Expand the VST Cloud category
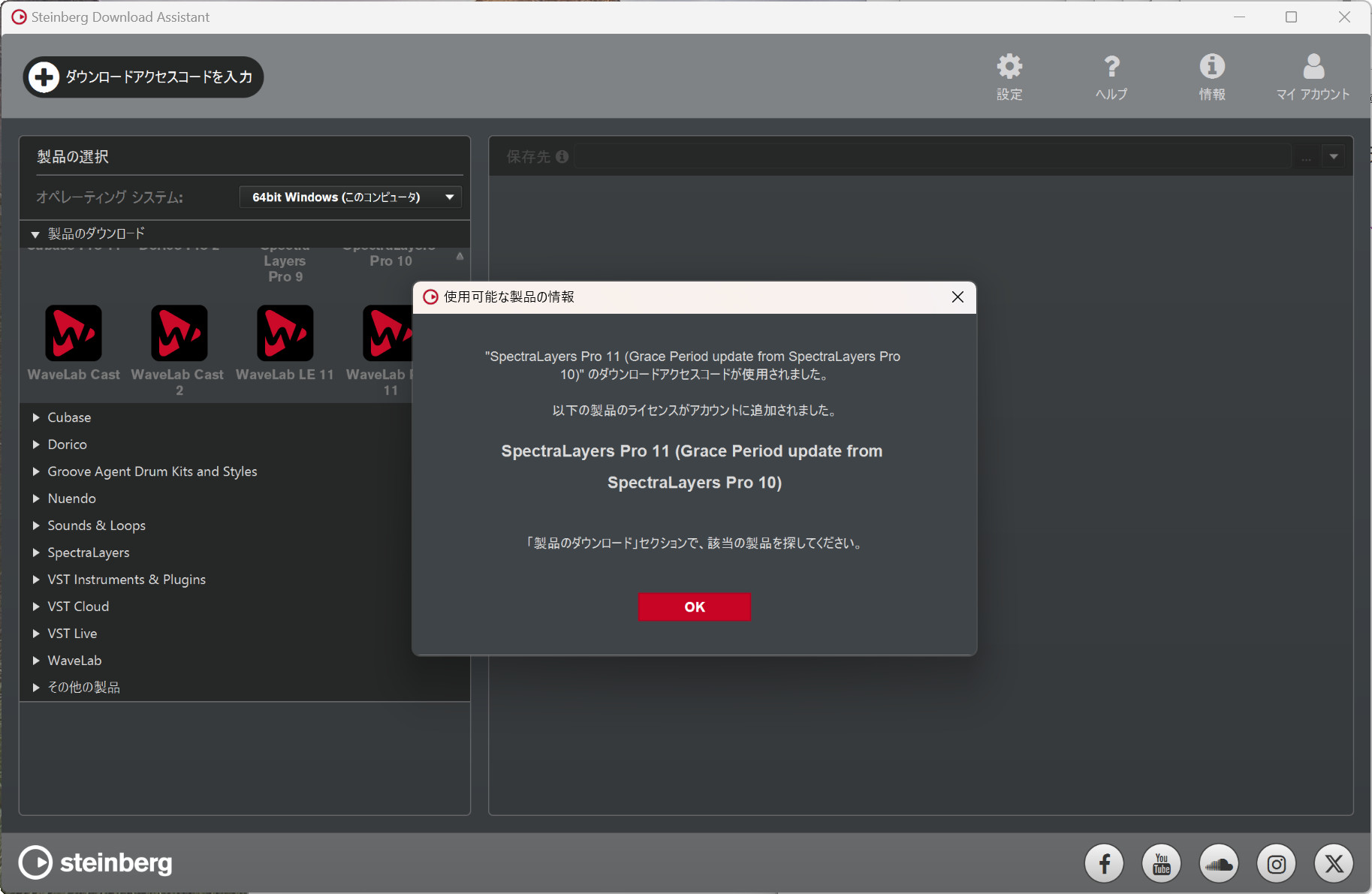Image resolution: width=1372 pixels, height=894 pixels. [x=35, y=607]
